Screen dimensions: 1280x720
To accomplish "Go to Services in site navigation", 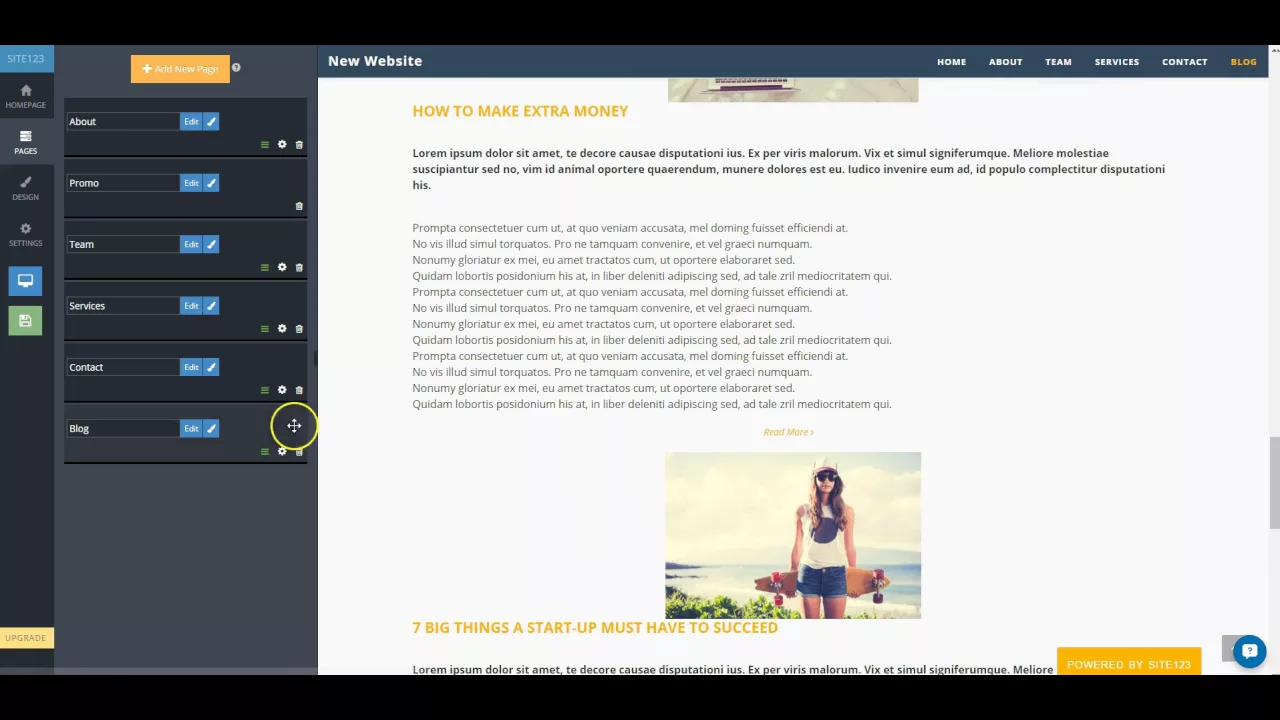I will (1116, 62).
